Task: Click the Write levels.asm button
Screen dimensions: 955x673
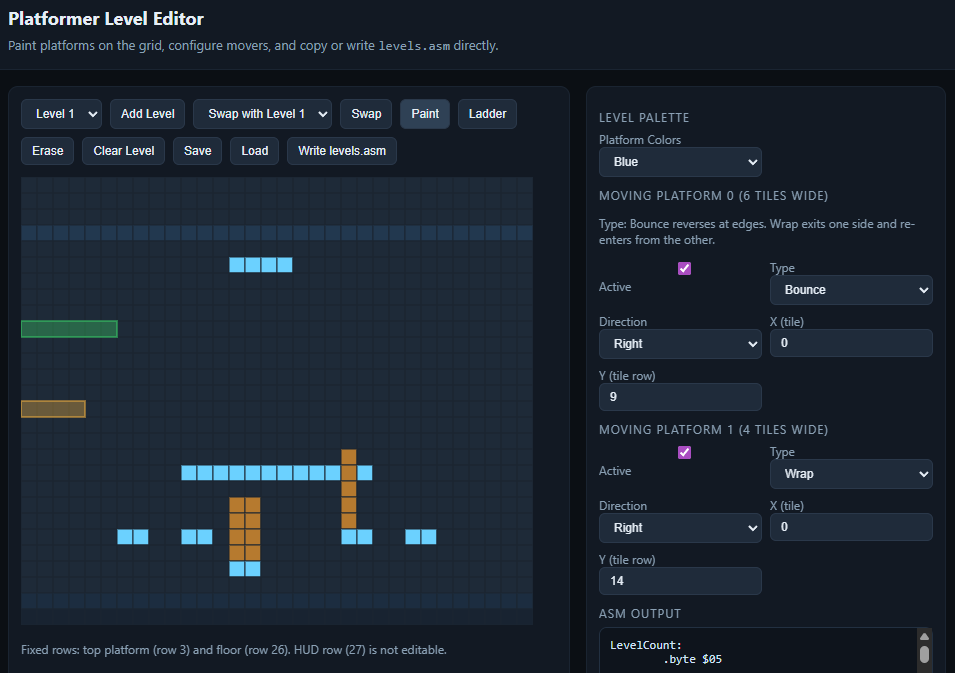Action: click(x=341, y=150)
